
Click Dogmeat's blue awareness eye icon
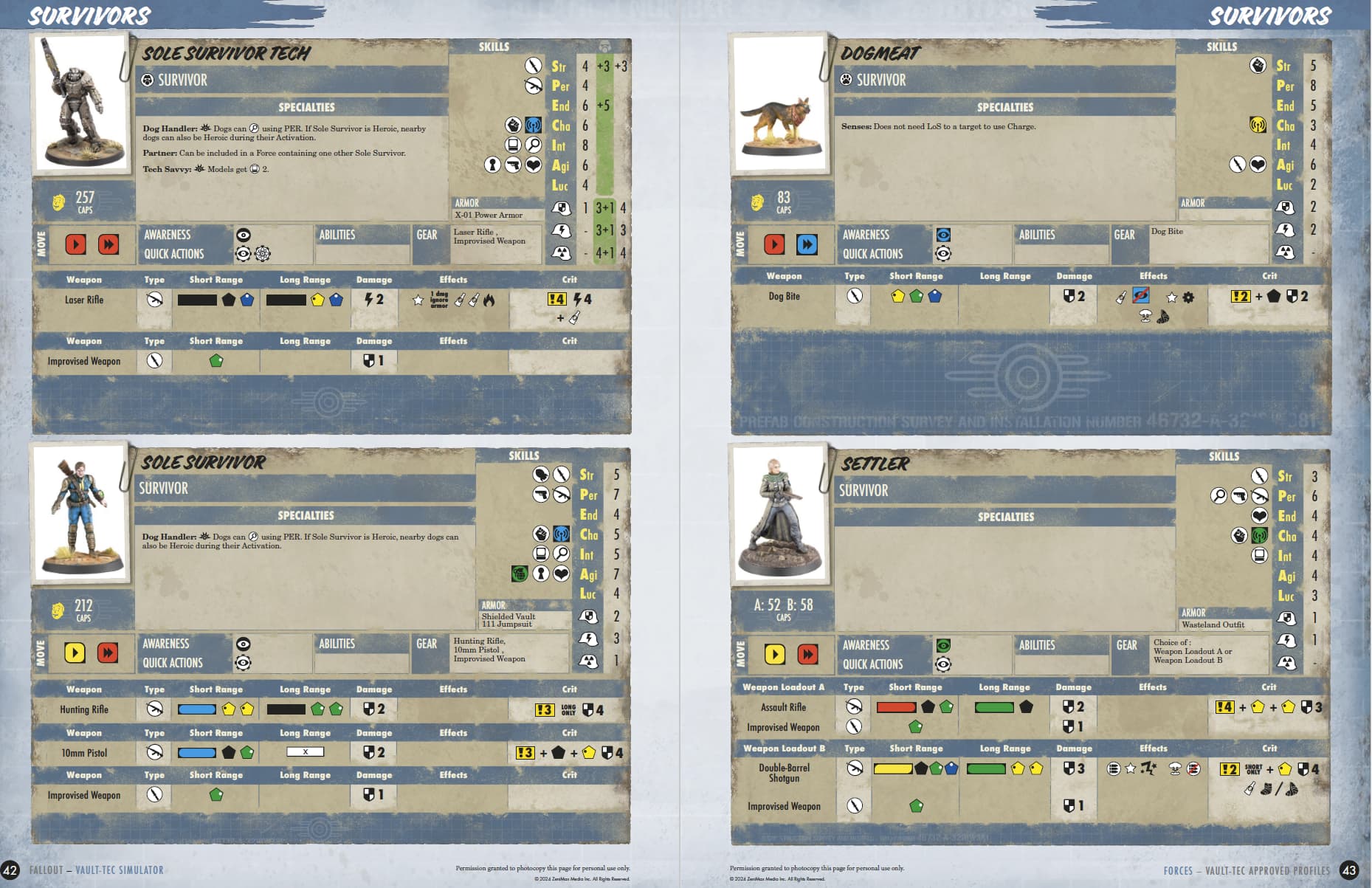pyautogui.click(x=943, y=235)
